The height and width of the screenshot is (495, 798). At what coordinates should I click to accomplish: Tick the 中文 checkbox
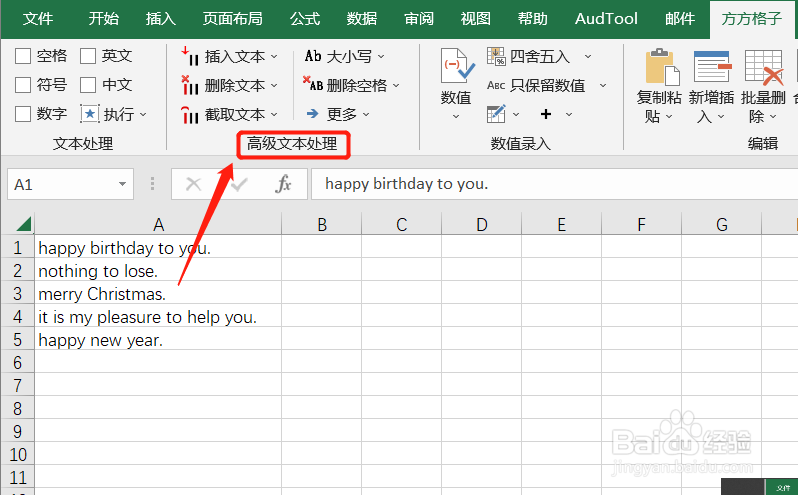click(88, 85)
